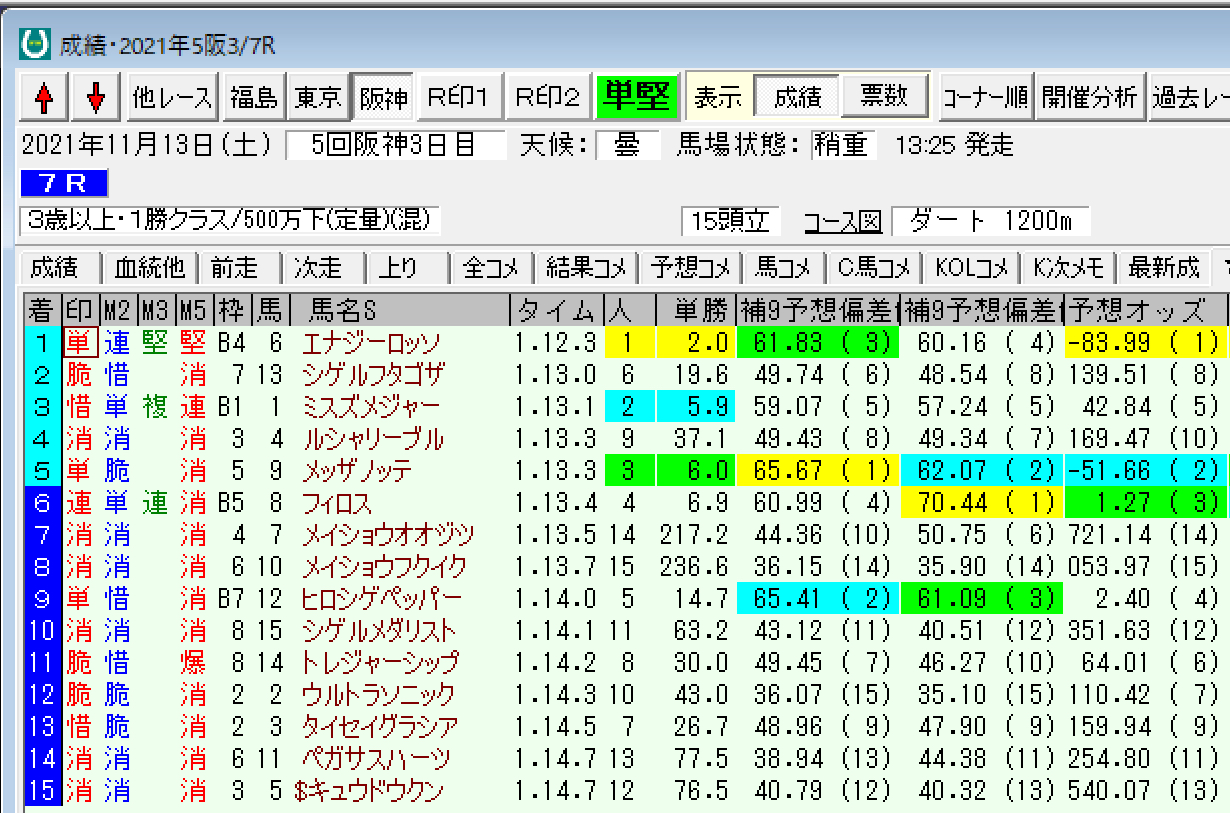Select the 馬コメ tab
Screen dimensions: 1230x813
[x=785, y=268]
